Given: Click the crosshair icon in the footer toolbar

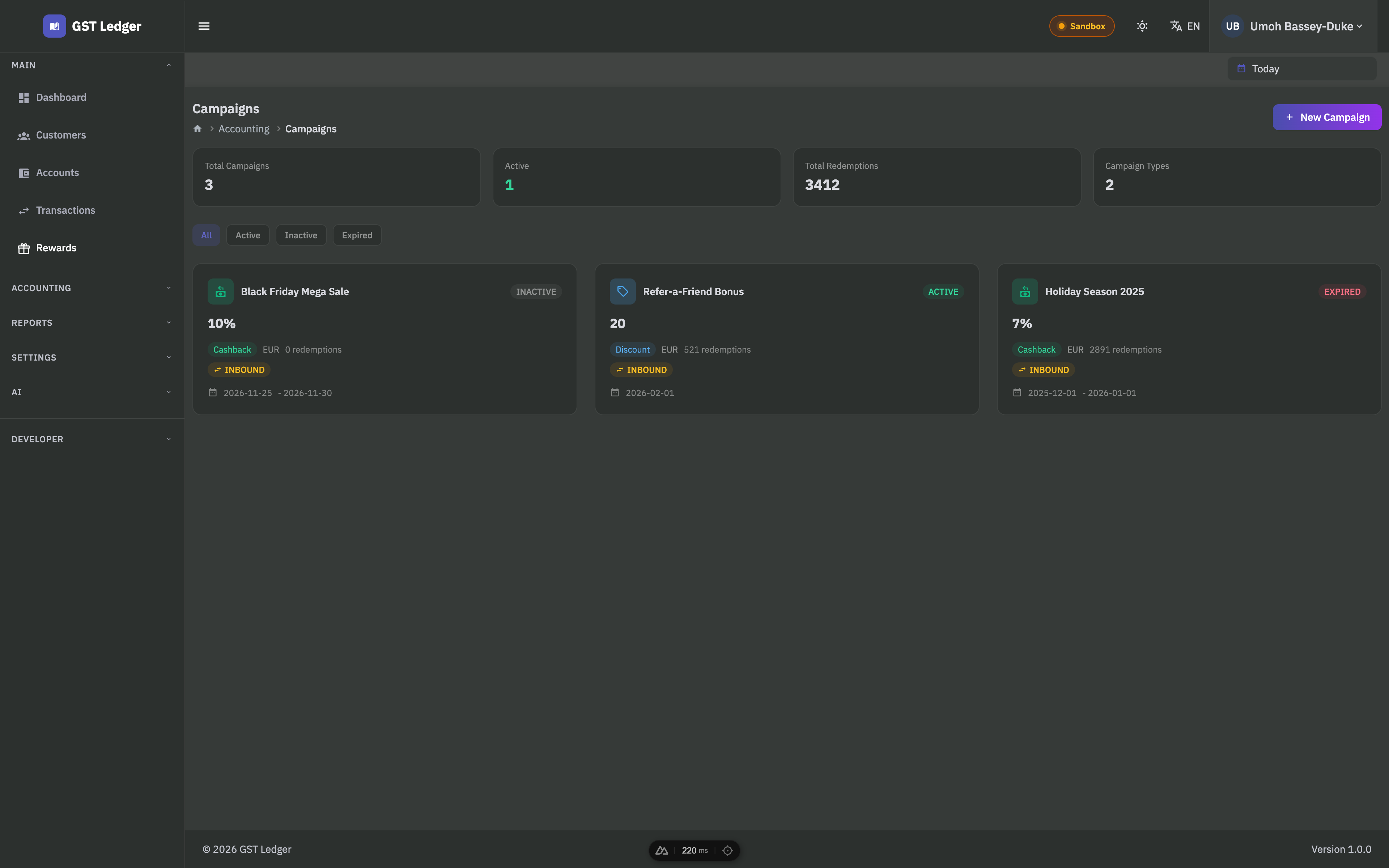Looking at the screenshot, I should (727, 850).
